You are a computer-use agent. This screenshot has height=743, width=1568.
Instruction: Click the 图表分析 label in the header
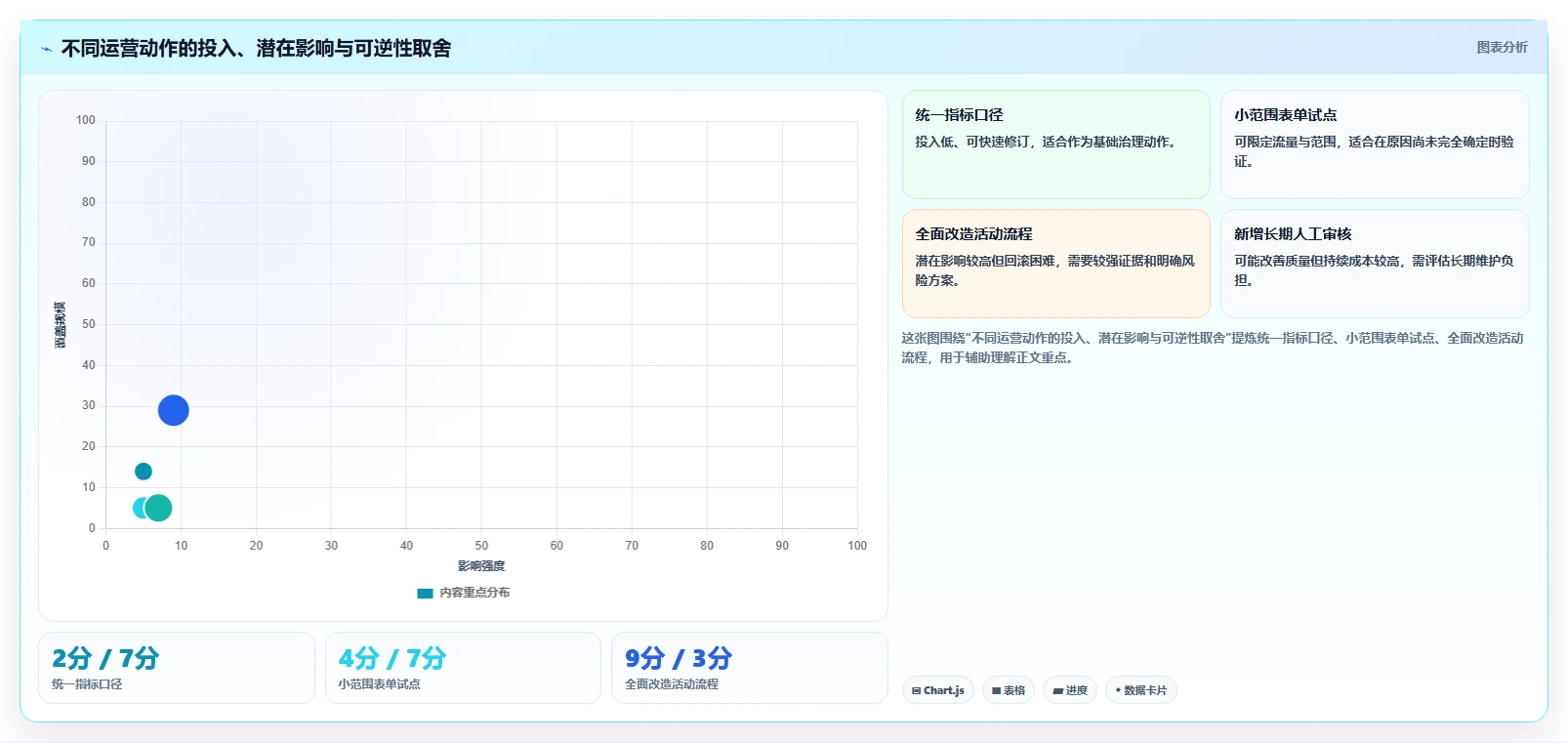(x=1502, y=47)
